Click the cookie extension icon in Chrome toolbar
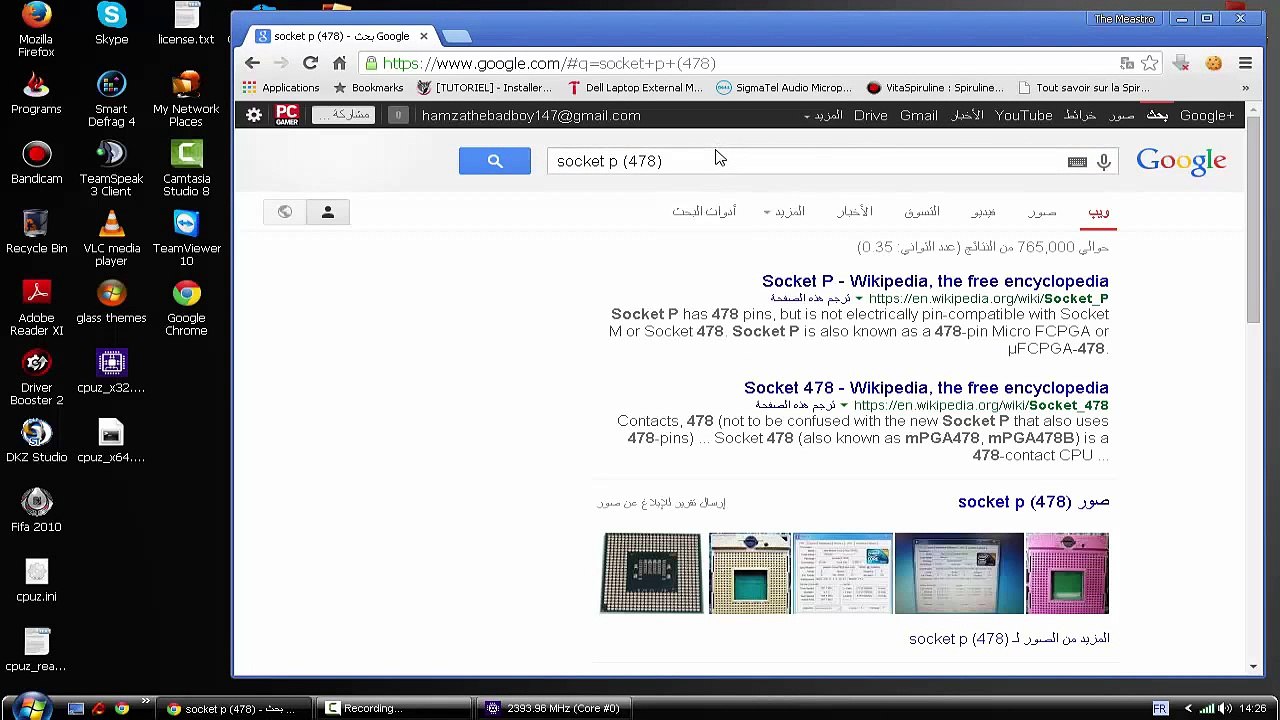Screen dimensions: 1280x720 [x=1213, y=63]
